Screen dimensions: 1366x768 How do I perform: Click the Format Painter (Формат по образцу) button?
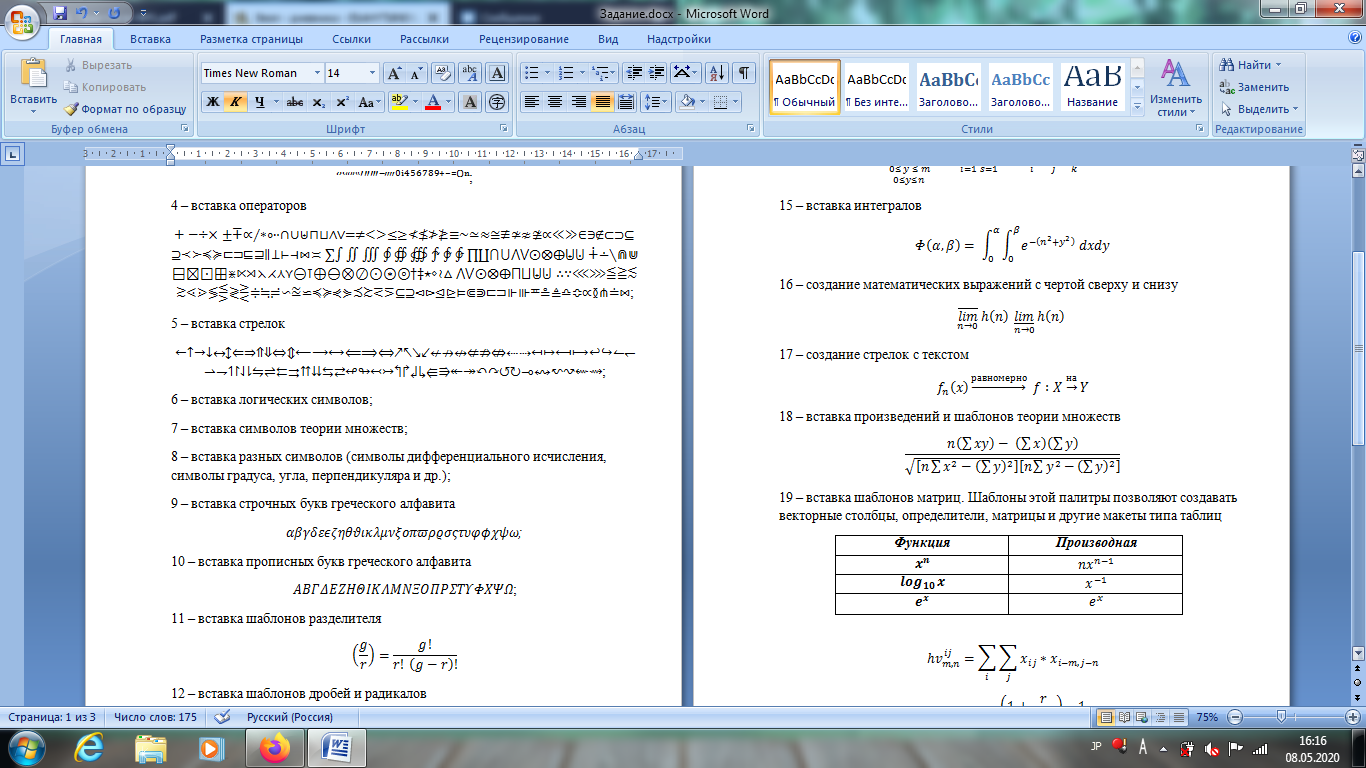coord(125,109)
